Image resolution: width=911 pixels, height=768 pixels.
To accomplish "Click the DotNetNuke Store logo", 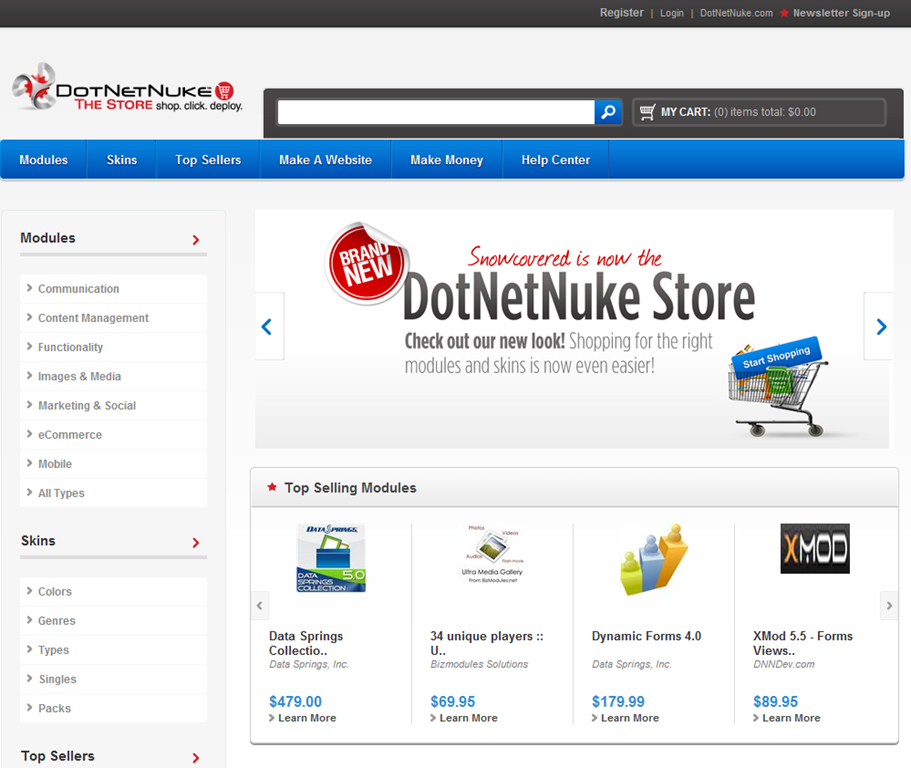I will 128,88.
